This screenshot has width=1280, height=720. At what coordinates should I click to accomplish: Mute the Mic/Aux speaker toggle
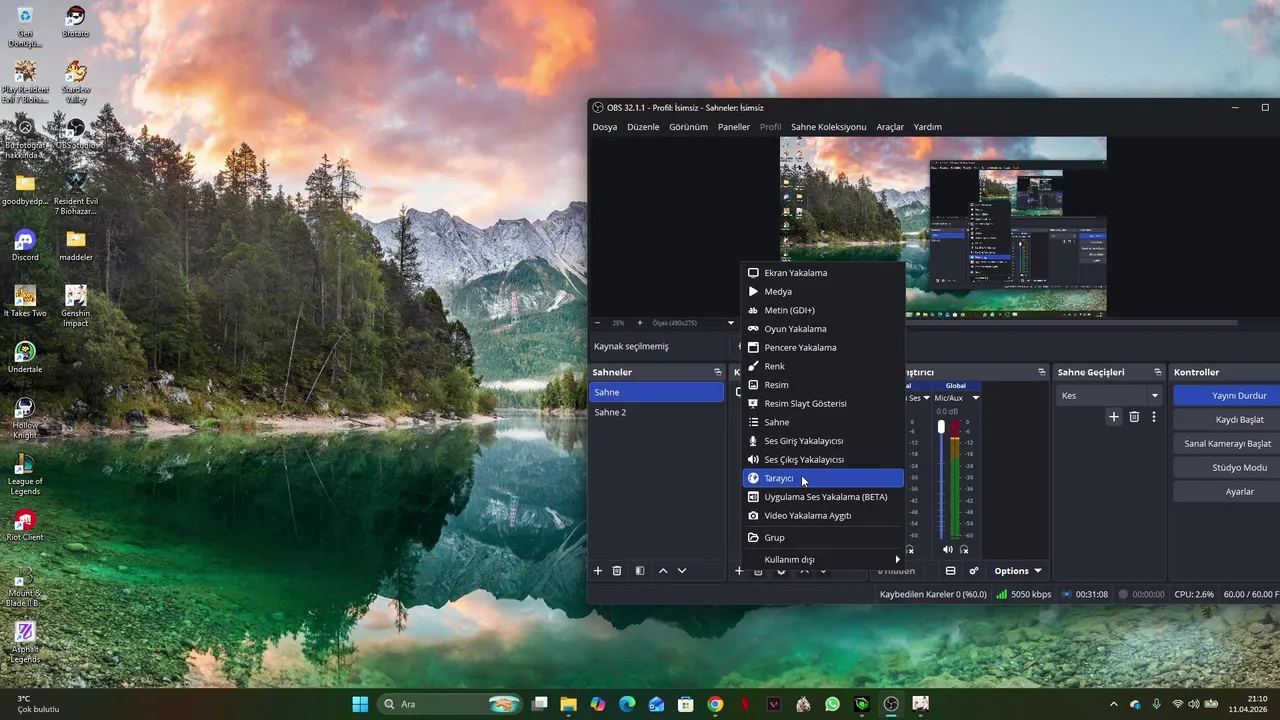point(947,549)
